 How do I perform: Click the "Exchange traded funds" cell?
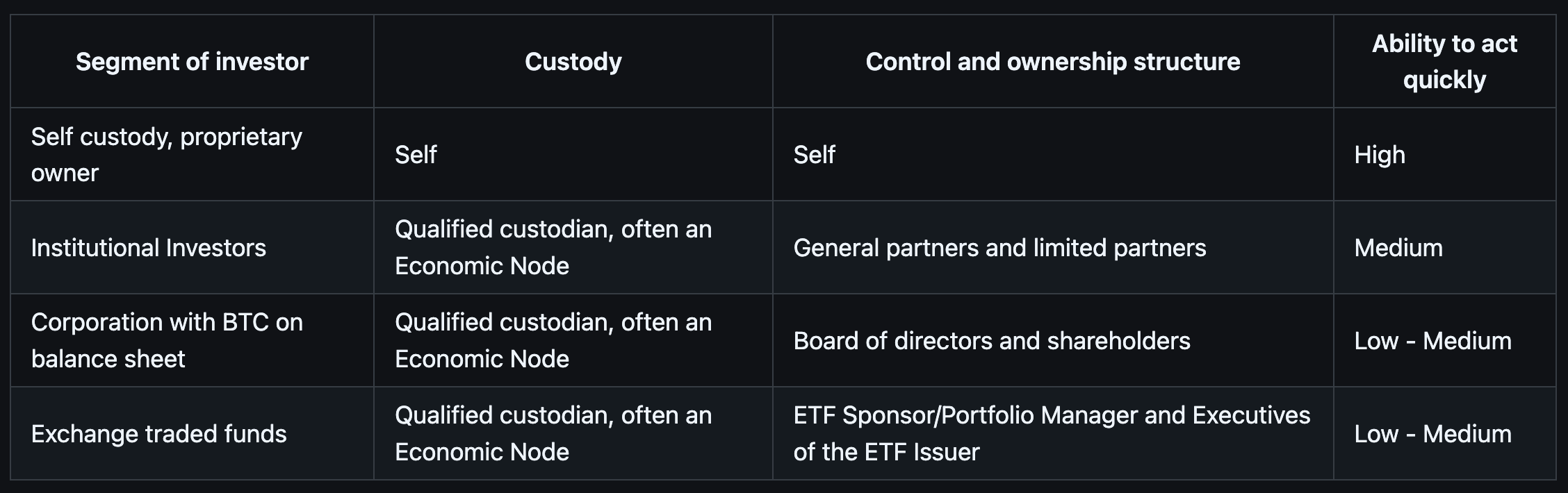(x=158, y=434)
